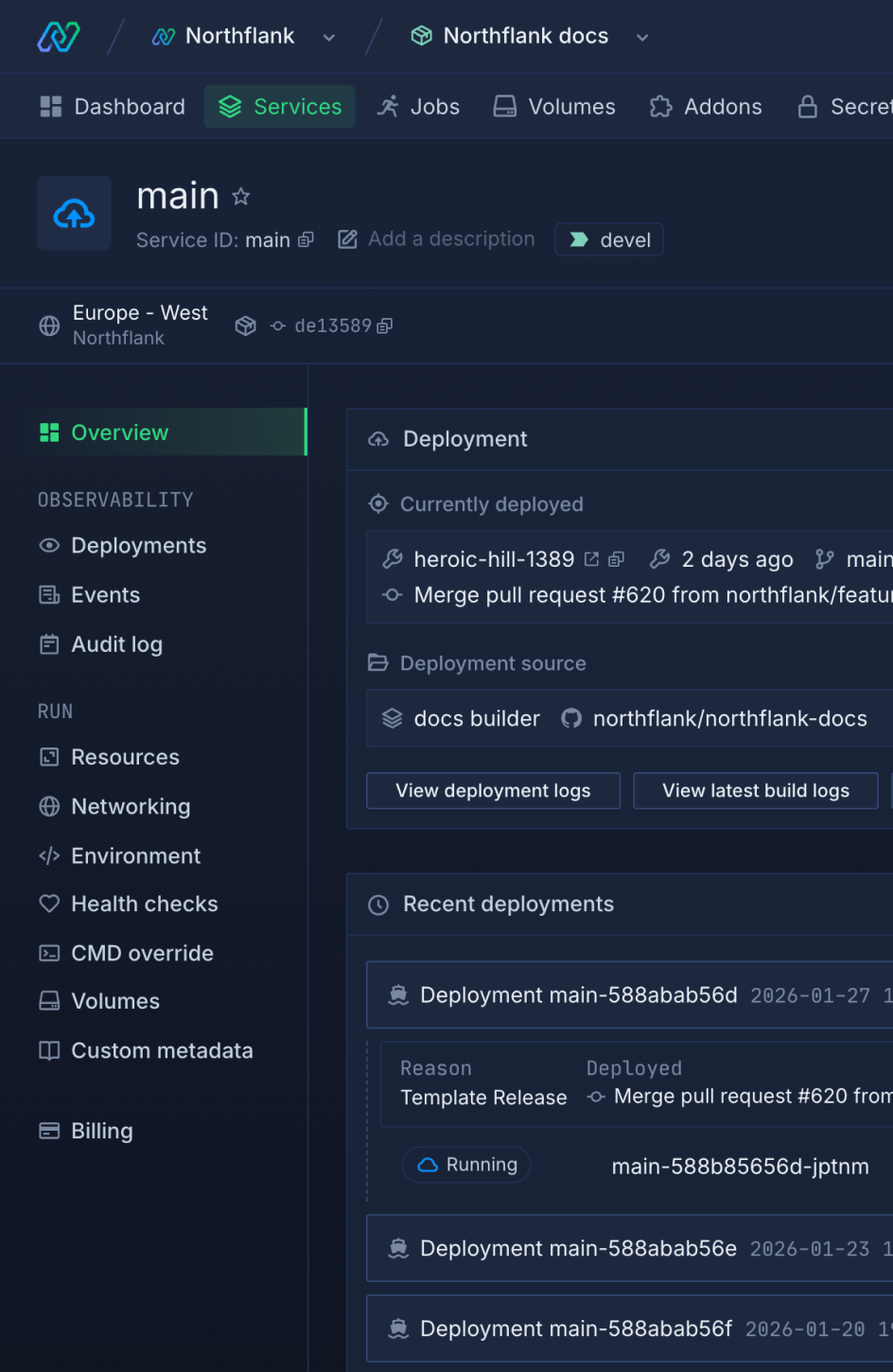The image size is (893, 1372).
Task: Click the Northflank logo in the header
Action: coord(58,36)
